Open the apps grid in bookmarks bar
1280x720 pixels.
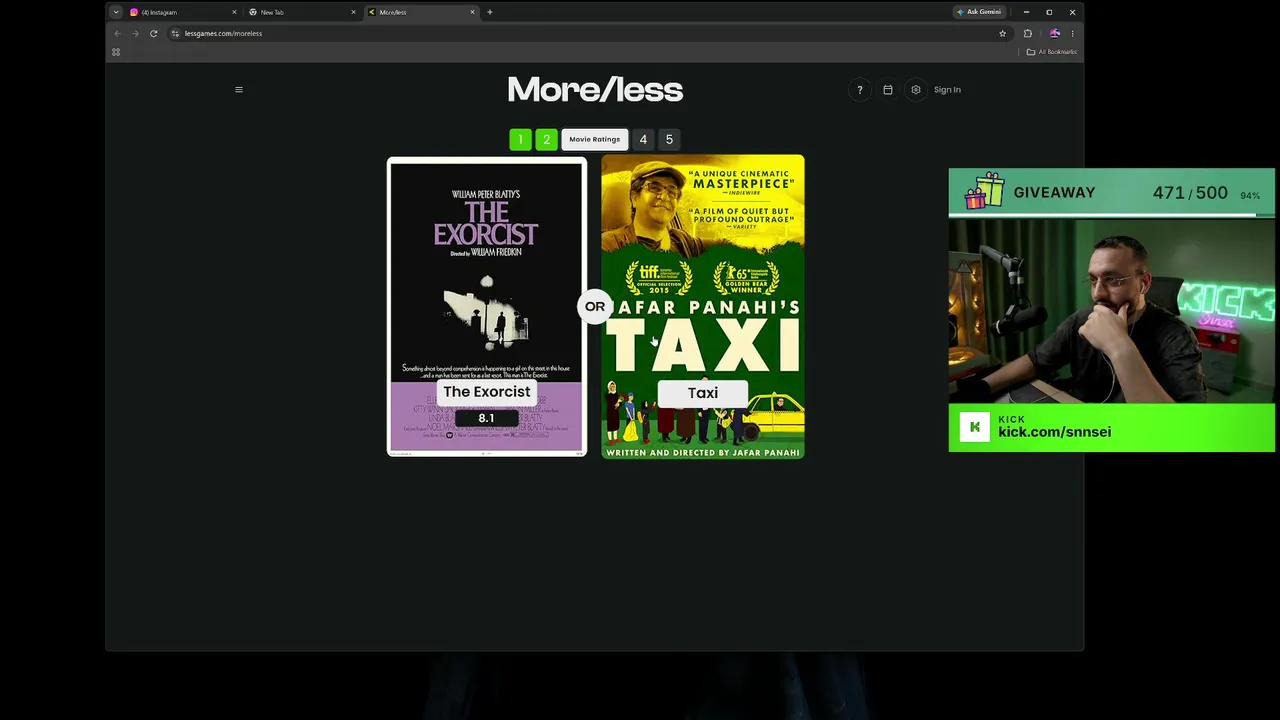pos(116,52)
